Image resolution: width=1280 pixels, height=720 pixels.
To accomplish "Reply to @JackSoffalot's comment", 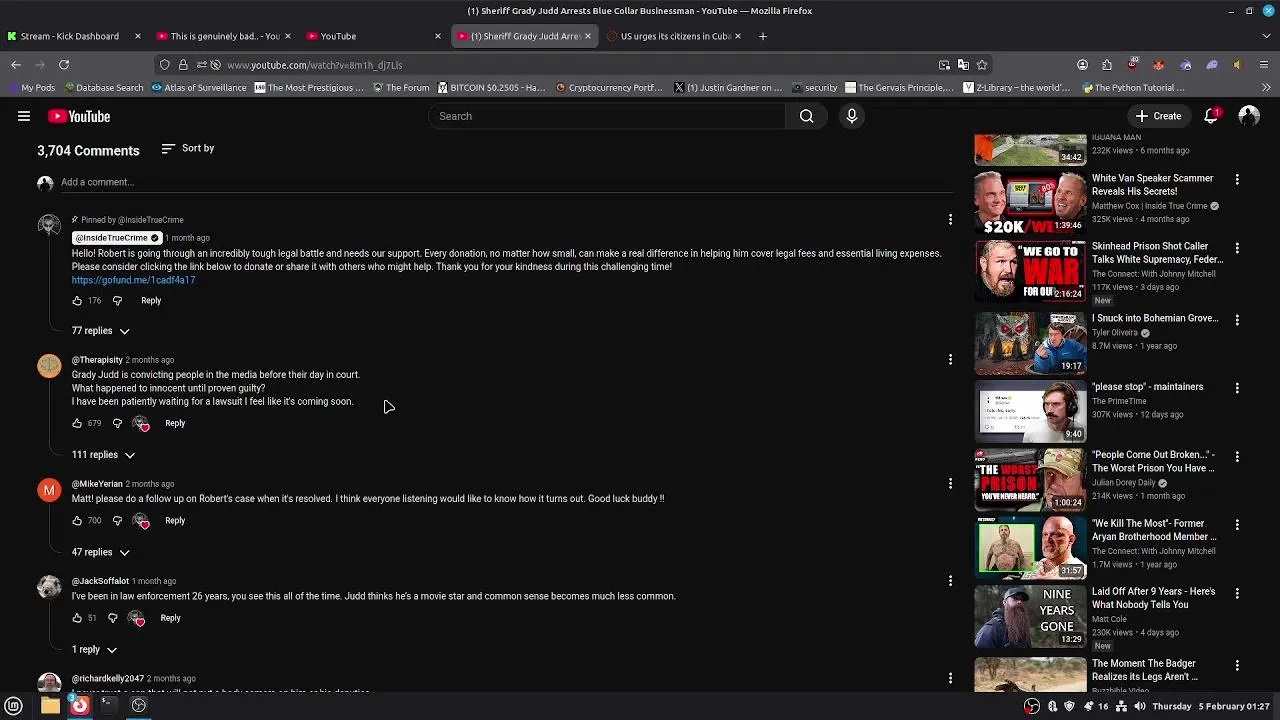I will coord(171,618).
